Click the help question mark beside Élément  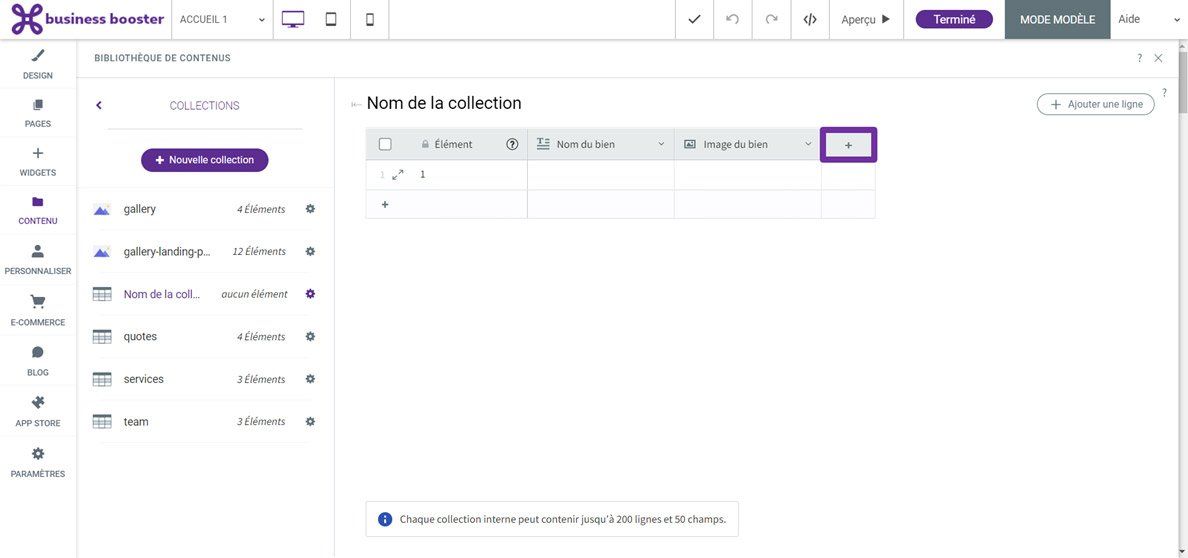point(512,144)
